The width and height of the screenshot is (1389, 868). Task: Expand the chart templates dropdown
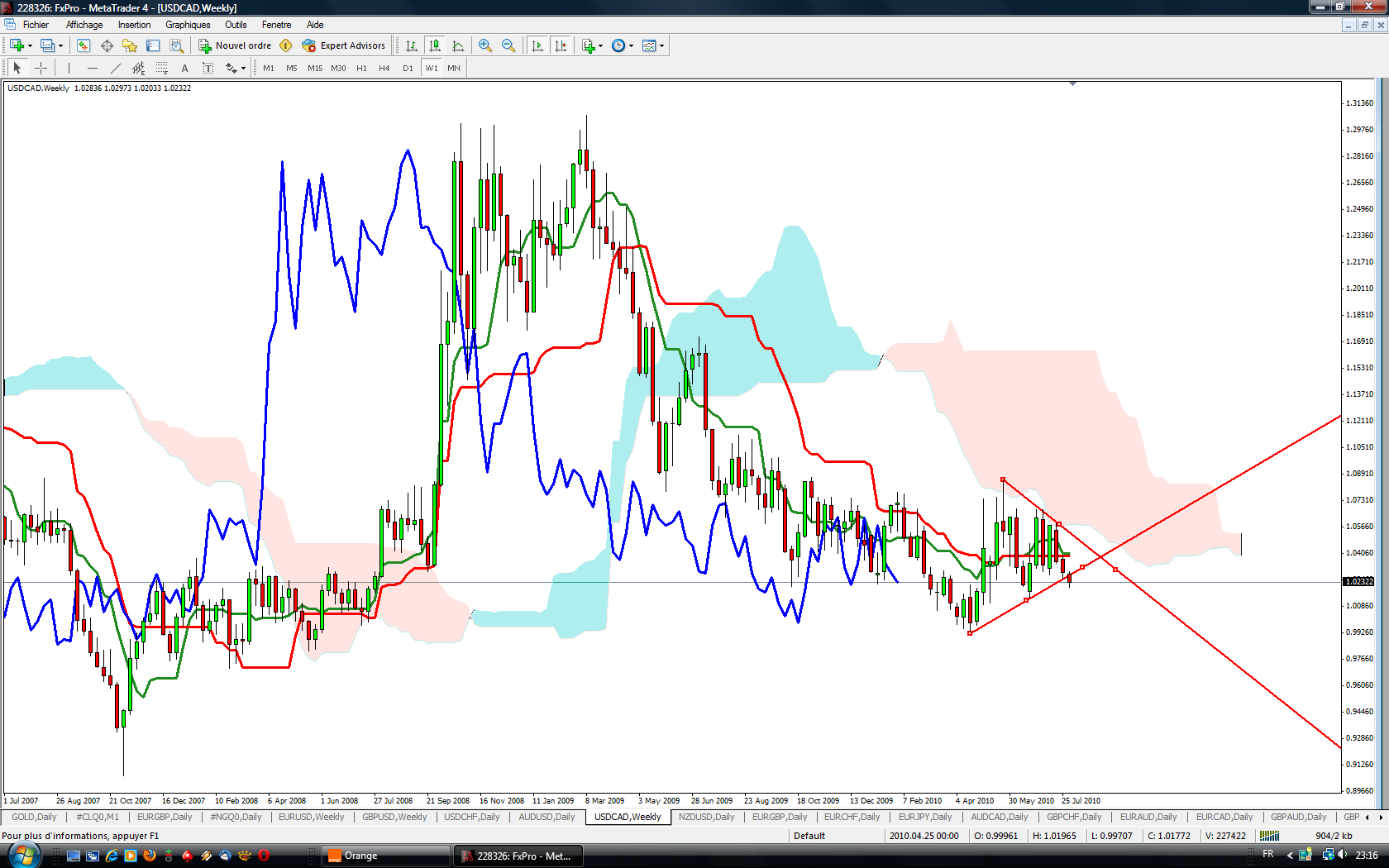(x=661, y=45)
